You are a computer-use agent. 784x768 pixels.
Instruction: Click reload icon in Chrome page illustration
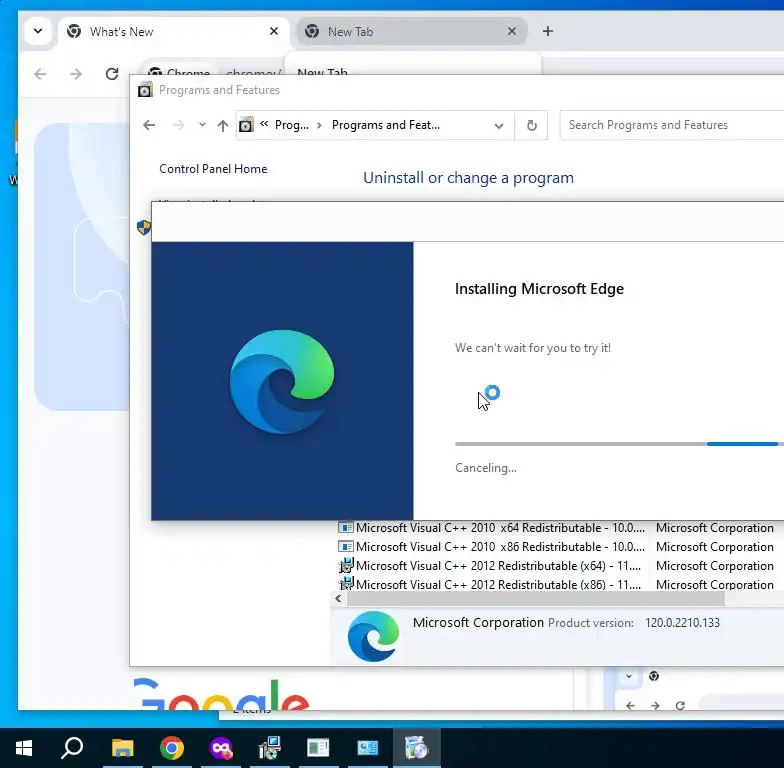[680, 706]
